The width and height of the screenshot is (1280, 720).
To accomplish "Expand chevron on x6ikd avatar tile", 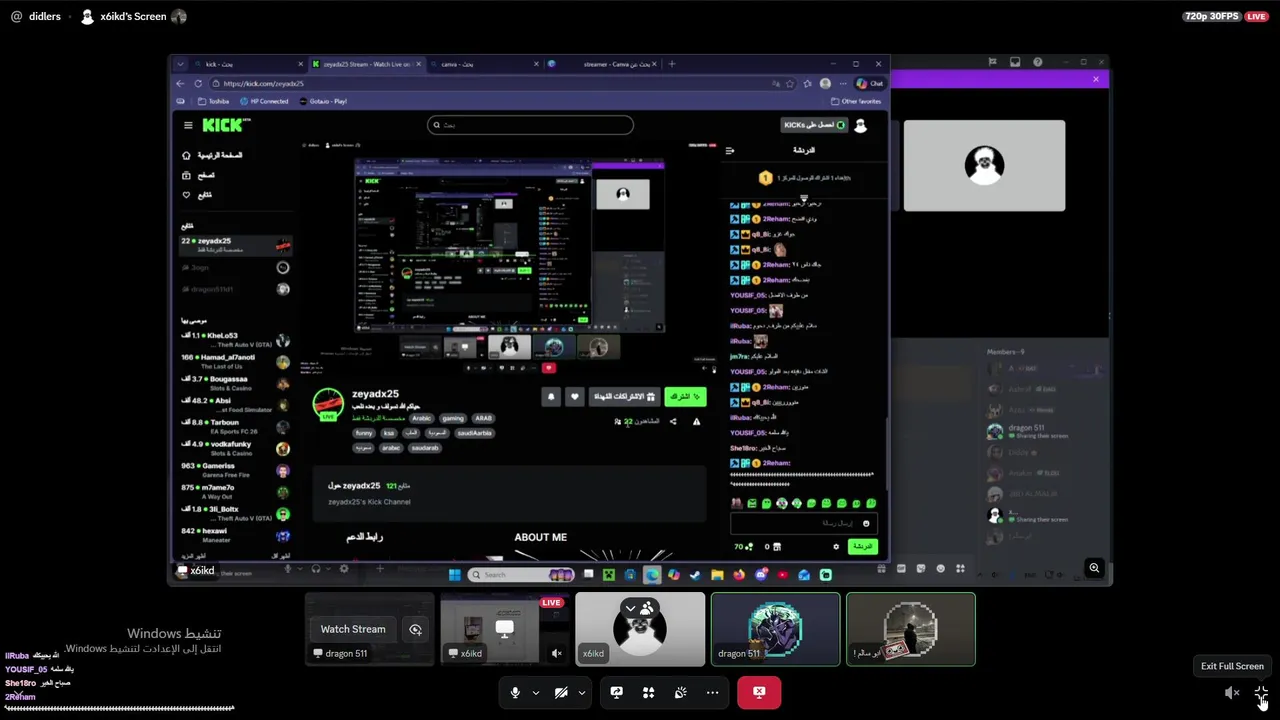I will pos(630,608).
